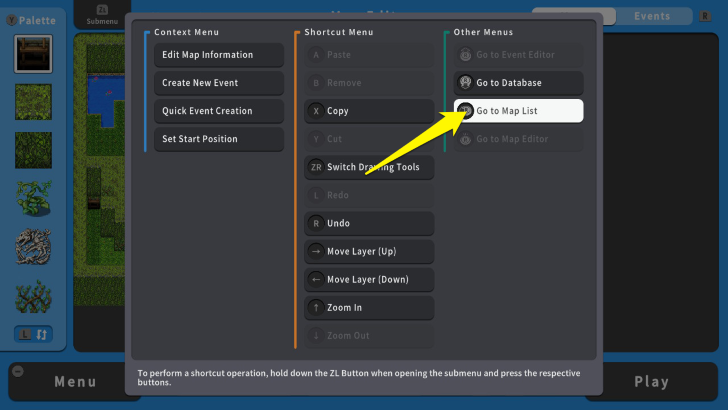Viewport: 728px width, 410px height.
Task: Click the minus icon on Menu button
Action: click(x=18, y=371)
